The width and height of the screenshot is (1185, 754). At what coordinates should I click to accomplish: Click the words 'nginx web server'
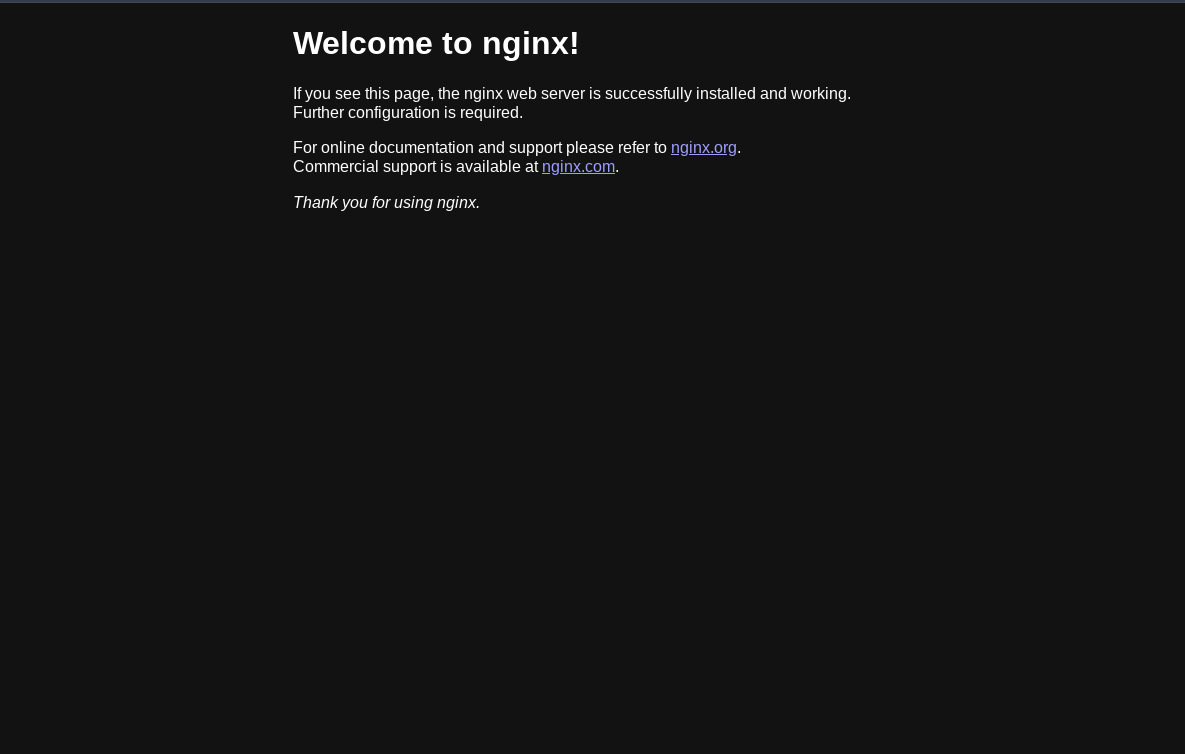coord(524,94)
